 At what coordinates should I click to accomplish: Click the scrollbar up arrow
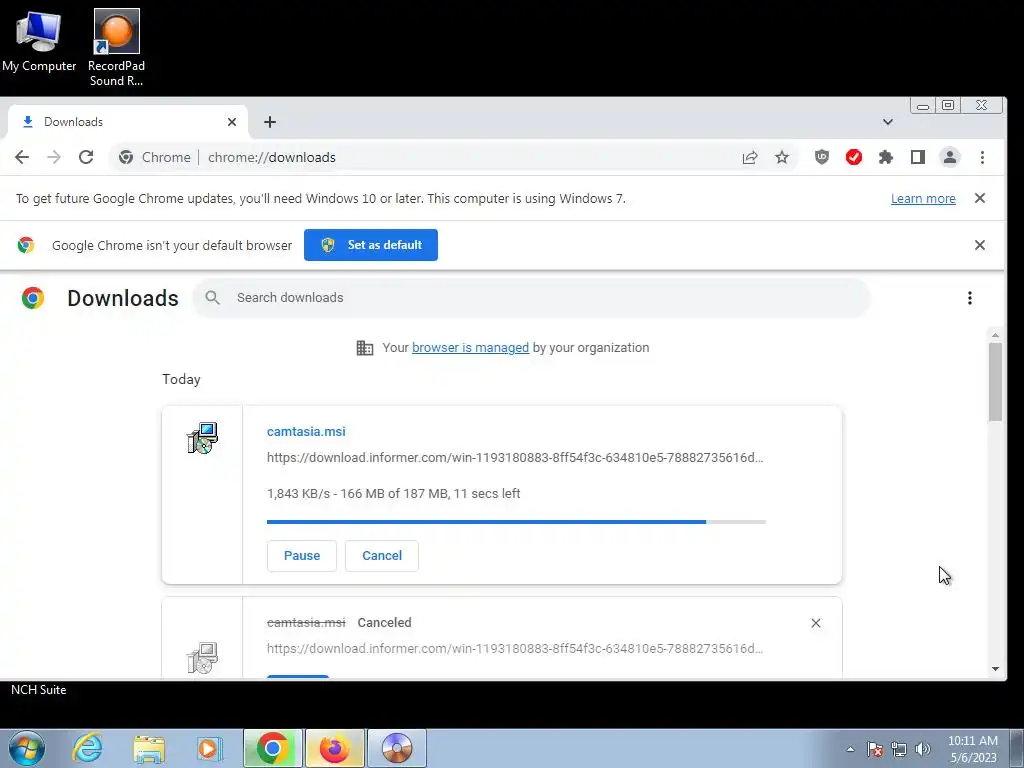tap(995, 335)
